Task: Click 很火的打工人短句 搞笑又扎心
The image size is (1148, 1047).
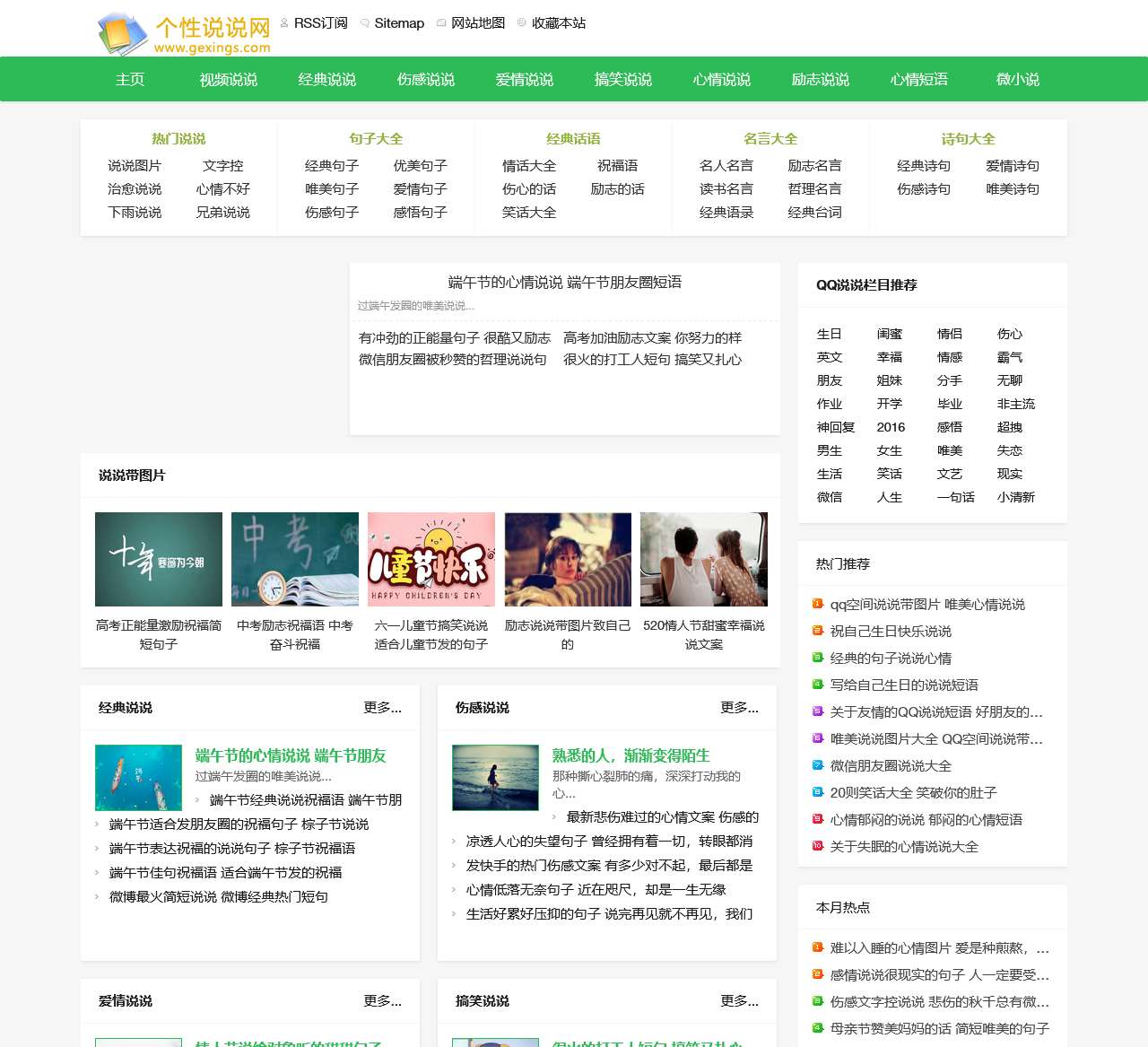Action: tap(652, 360)
